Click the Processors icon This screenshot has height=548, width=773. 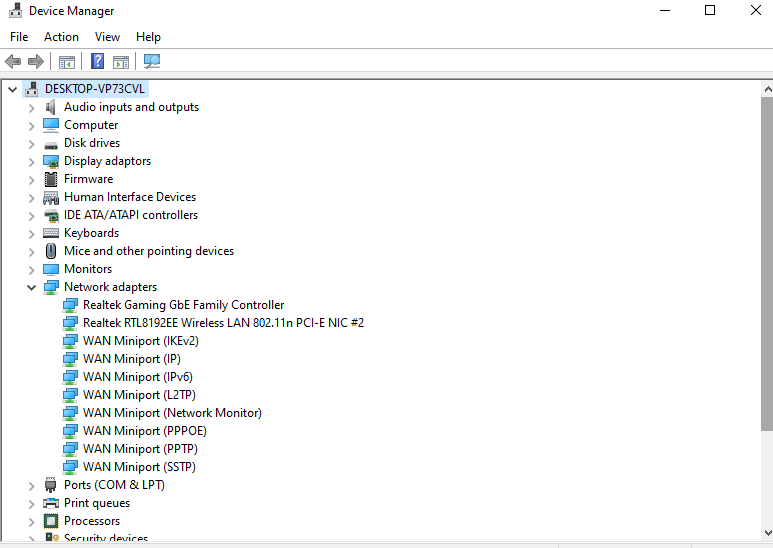(x=51, y=521)
